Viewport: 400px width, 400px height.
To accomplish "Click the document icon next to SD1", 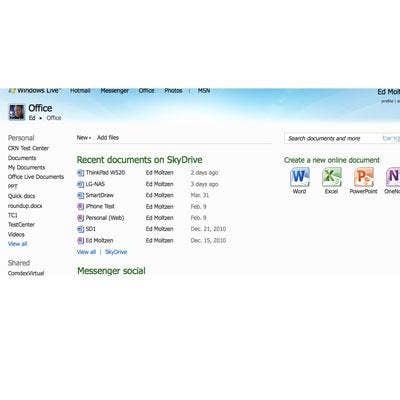I will coord(80,229).
